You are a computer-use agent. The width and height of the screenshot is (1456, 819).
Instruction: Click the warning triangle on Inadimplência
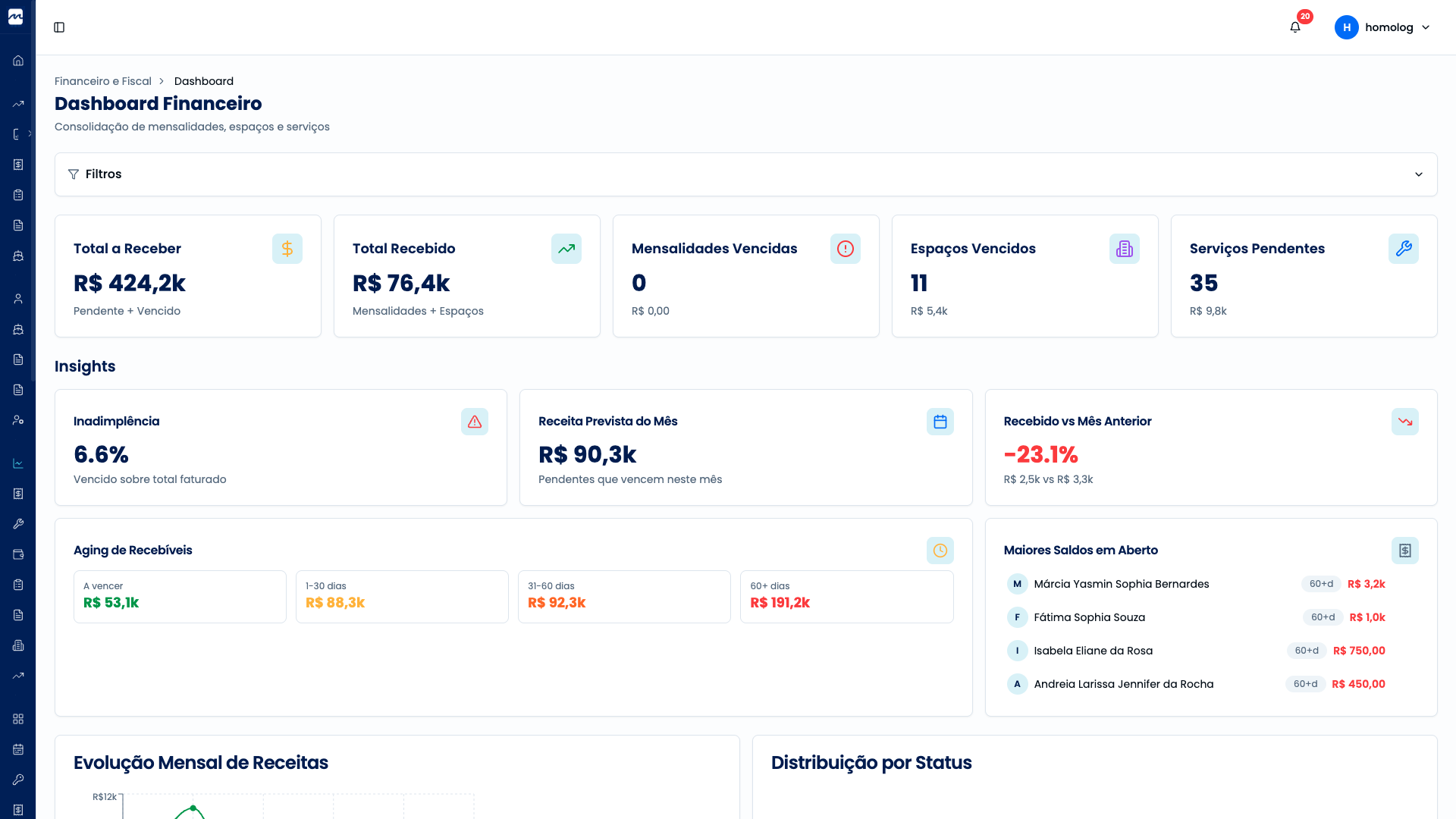[x=475, y=422]
